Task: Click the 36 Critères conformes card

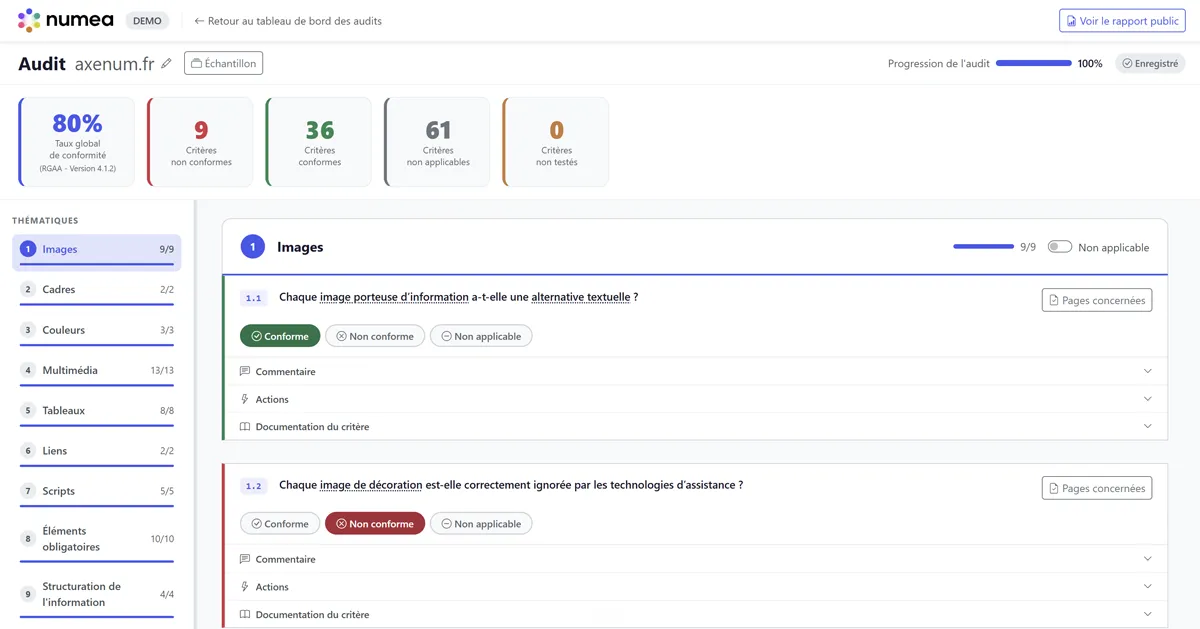Action: (x=319, y=142)
